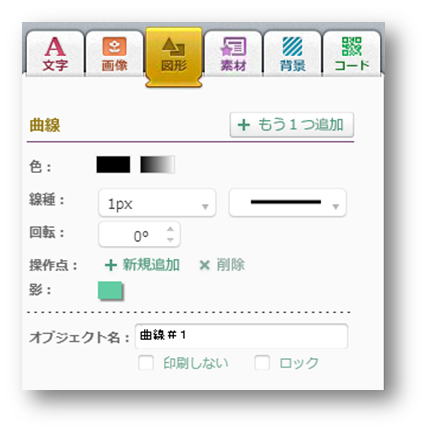Enable the 印刷しない checkbox
Image resolution: width=427 pixels, height=432 pixels.
pyautogui.click(x=146, y=363)
